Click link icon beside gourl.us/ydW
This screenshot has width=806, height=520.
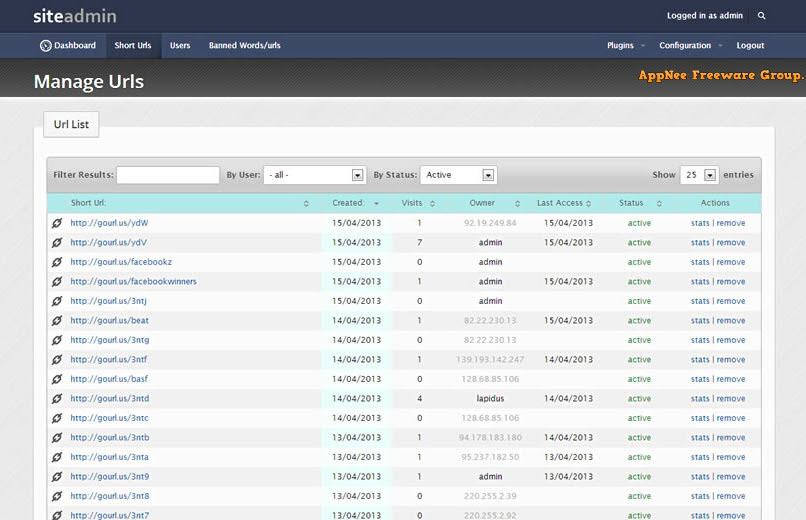pos(57,223)
